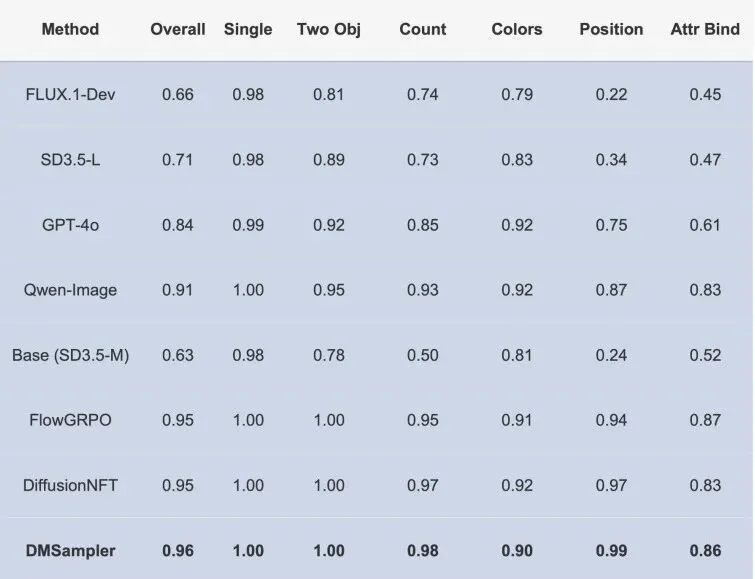Click the Base (SD3.5-M) method cell
The width and height of the screenshot is (755, 579).
coord(70,355)
